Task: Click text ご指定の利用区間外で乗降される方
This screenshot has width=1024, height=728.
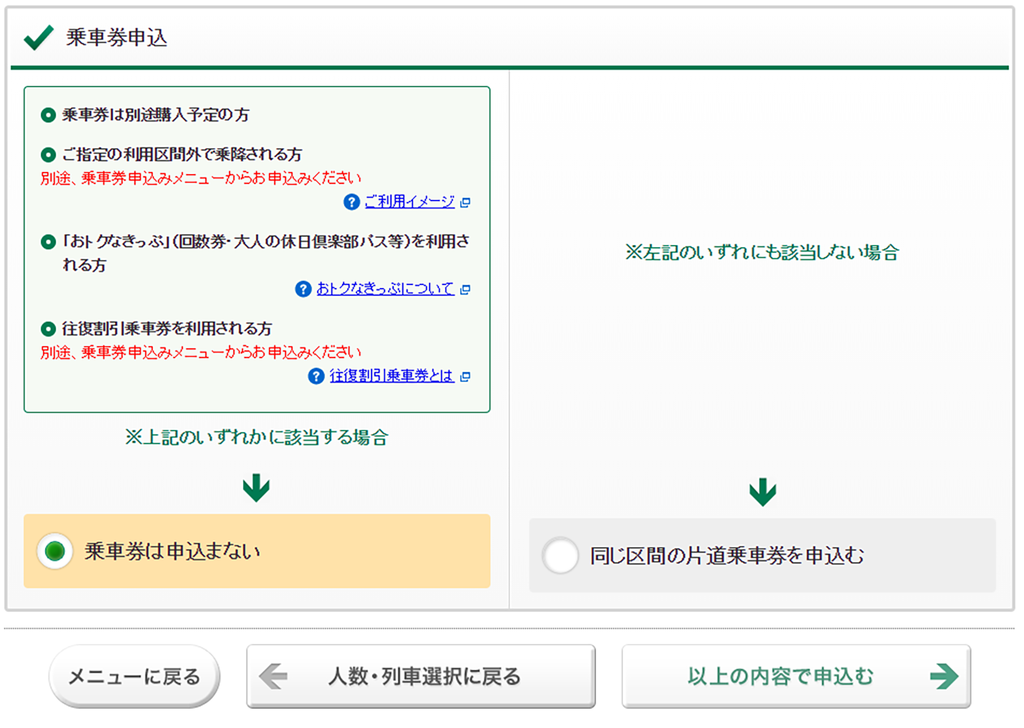Action: (x=182, y=155)
